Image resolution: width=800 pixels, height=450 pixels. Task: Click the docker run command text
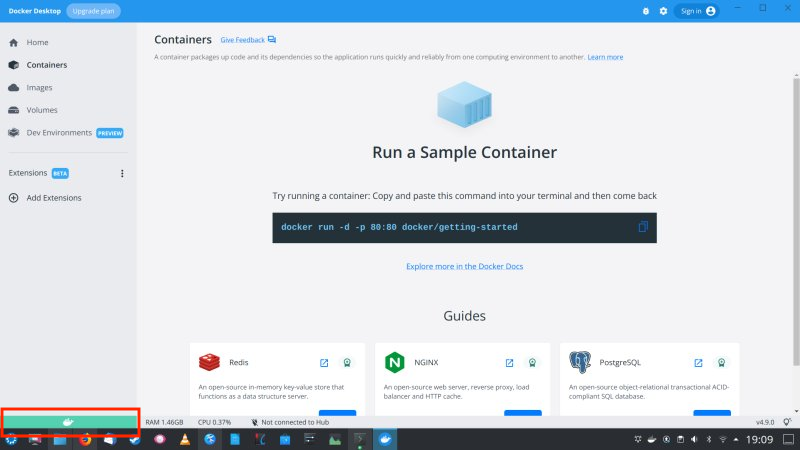(399, 228)
